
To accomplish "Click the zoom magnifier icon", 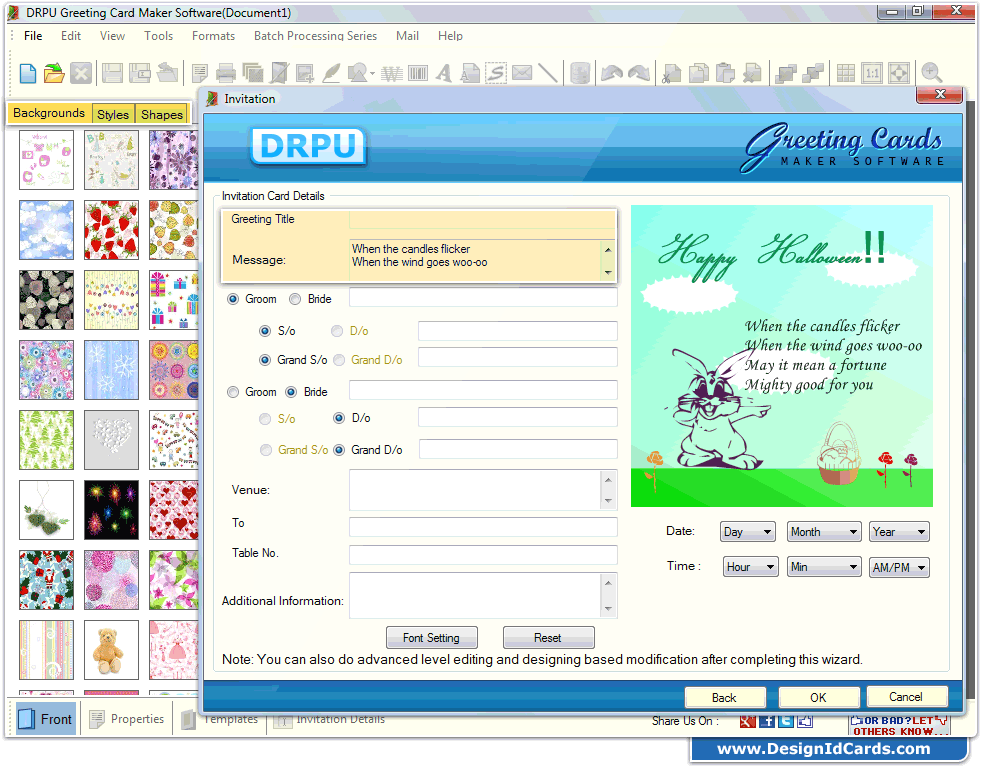I will [x=932, y=73].
